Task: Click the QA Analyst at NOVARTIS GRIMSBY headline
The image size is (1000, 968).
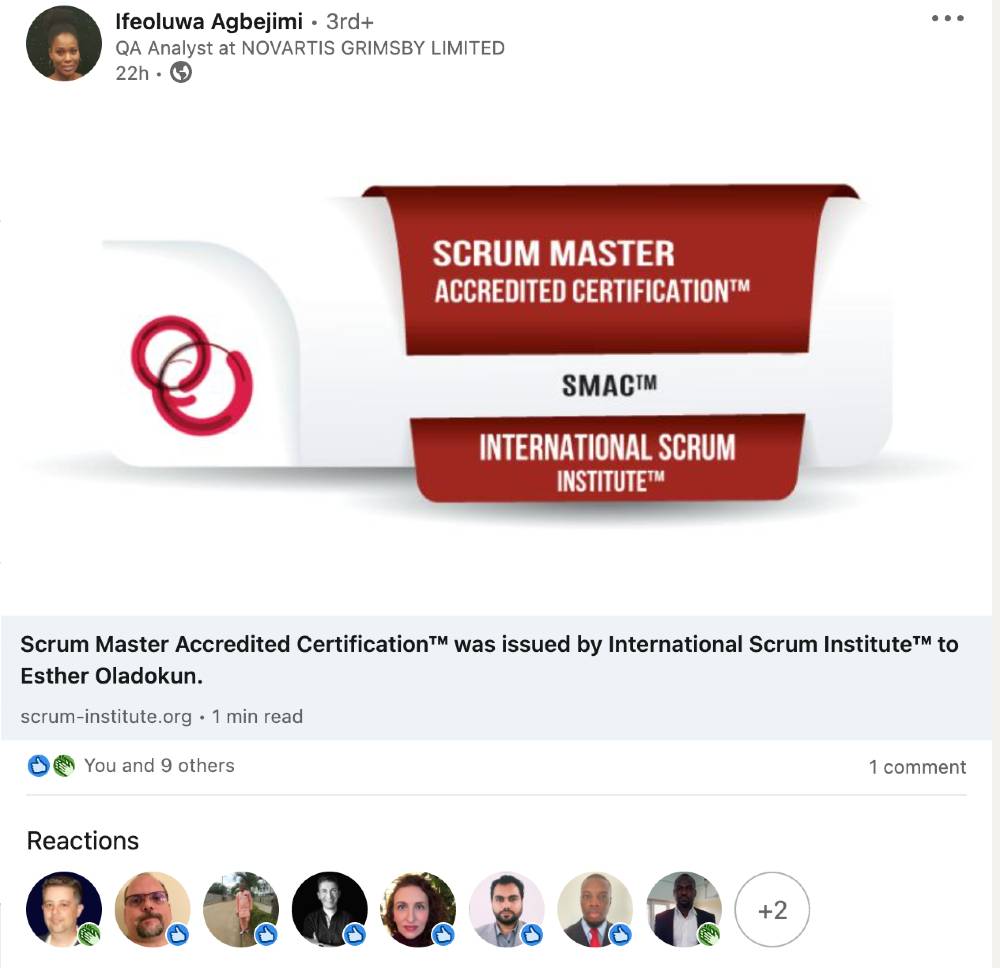Action: [x=310, y=48]
